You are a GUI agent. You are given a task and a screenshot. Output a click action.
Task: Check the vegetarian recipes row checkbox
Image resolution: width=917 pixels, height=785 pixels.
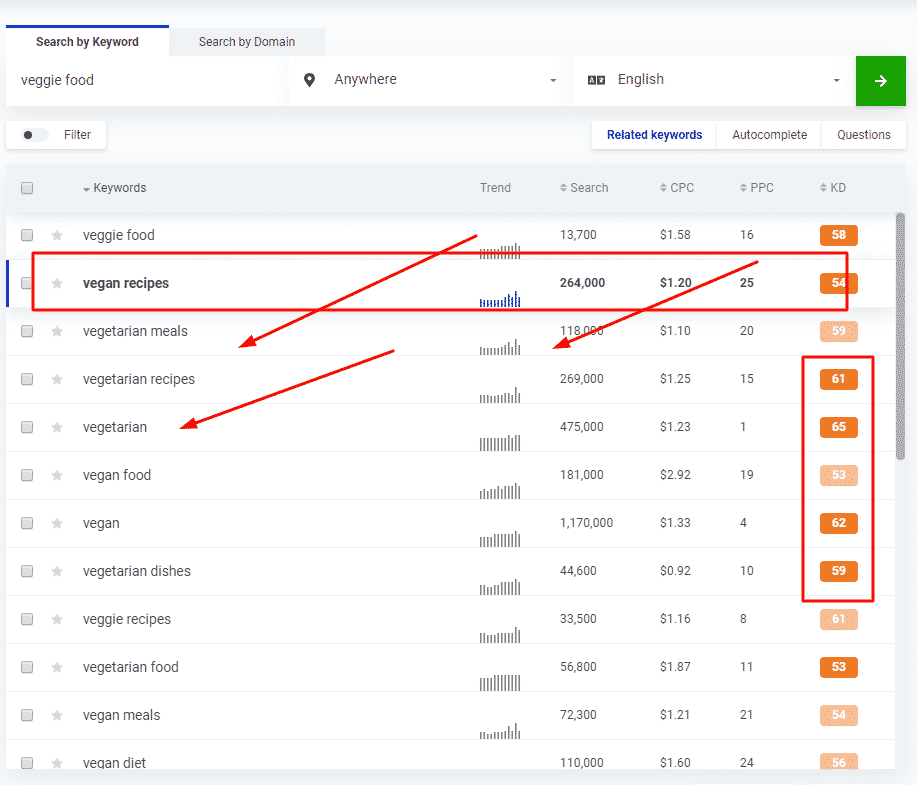point(27,379)
